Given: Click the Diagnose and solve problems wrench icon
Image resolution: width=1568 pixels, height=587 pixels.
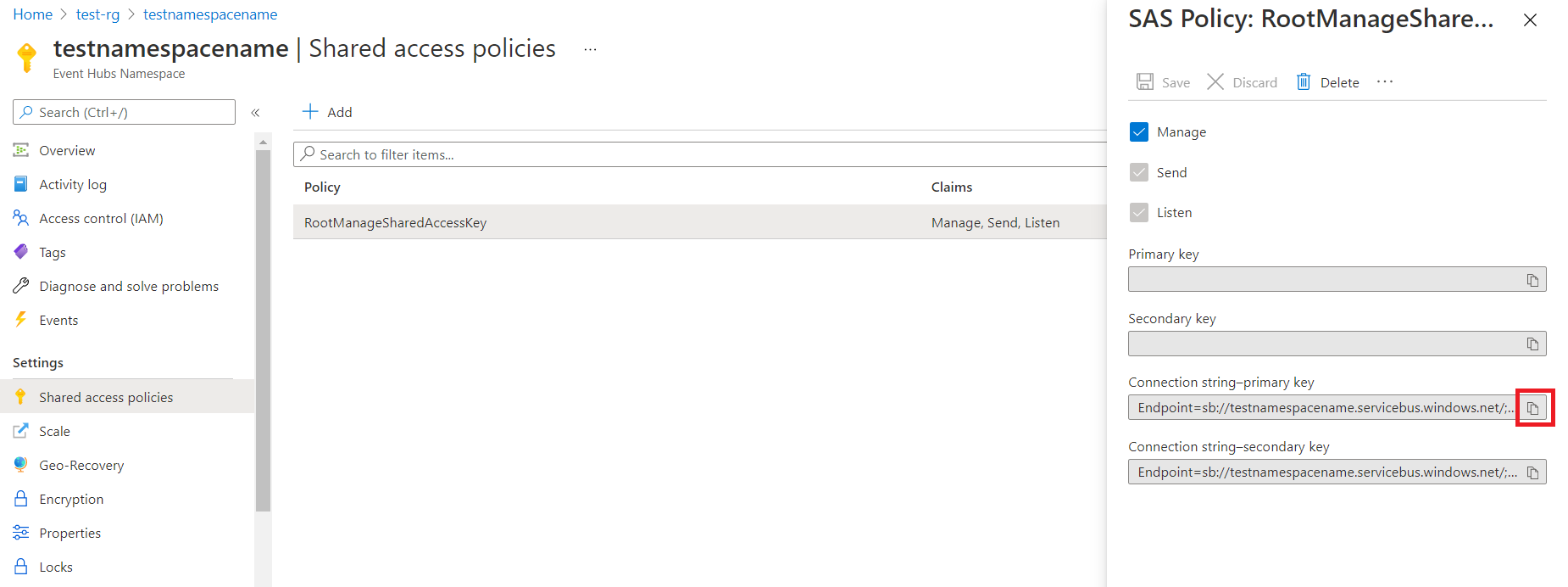Looking at the screenshot, I should (x=21, y=286).
